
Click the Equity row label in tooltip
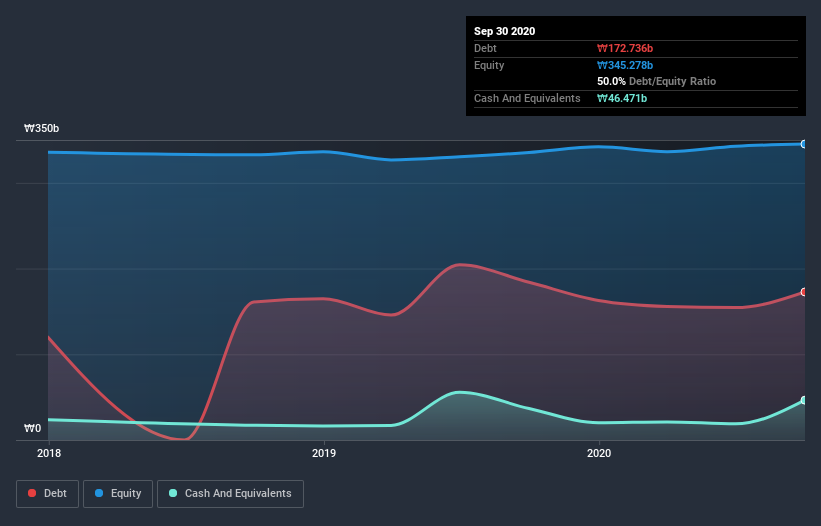(x=489, y=65)
